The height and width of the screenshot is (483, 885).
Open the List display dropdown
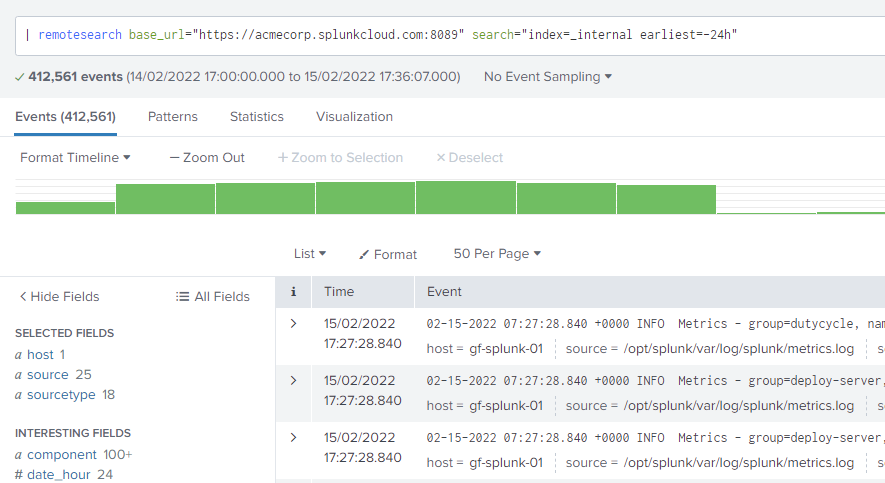(x=310, y=254)
